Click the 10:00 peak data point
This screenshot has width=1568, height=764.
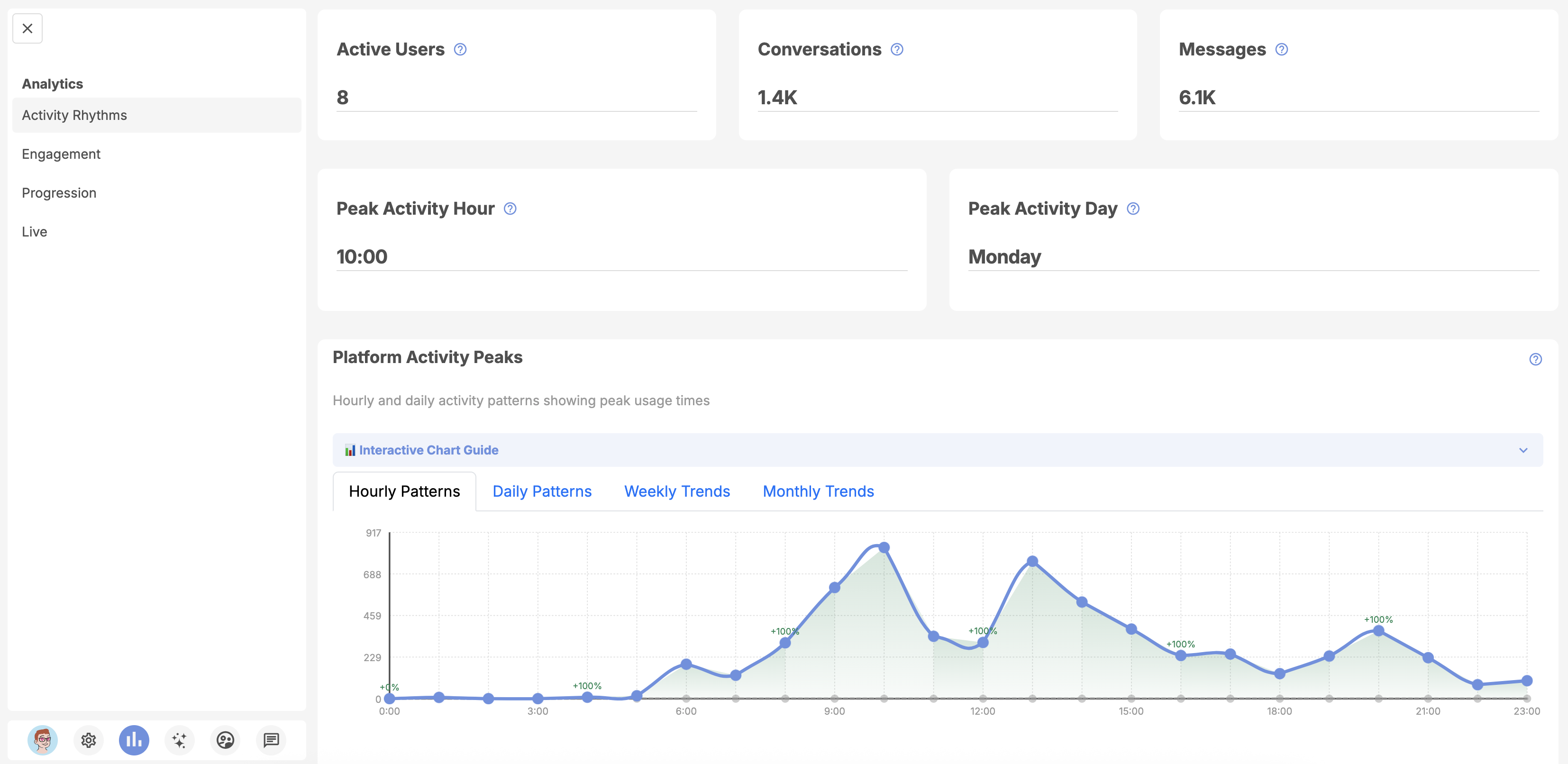point(884,547)
